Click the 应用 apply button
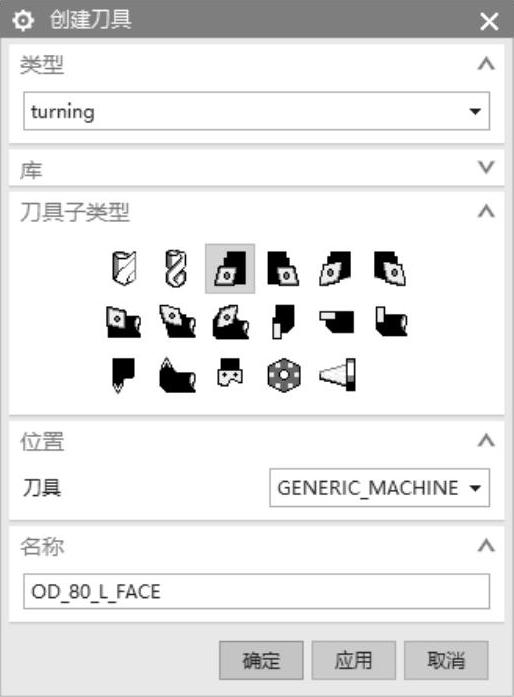514x697 pixels. [353, 660]
